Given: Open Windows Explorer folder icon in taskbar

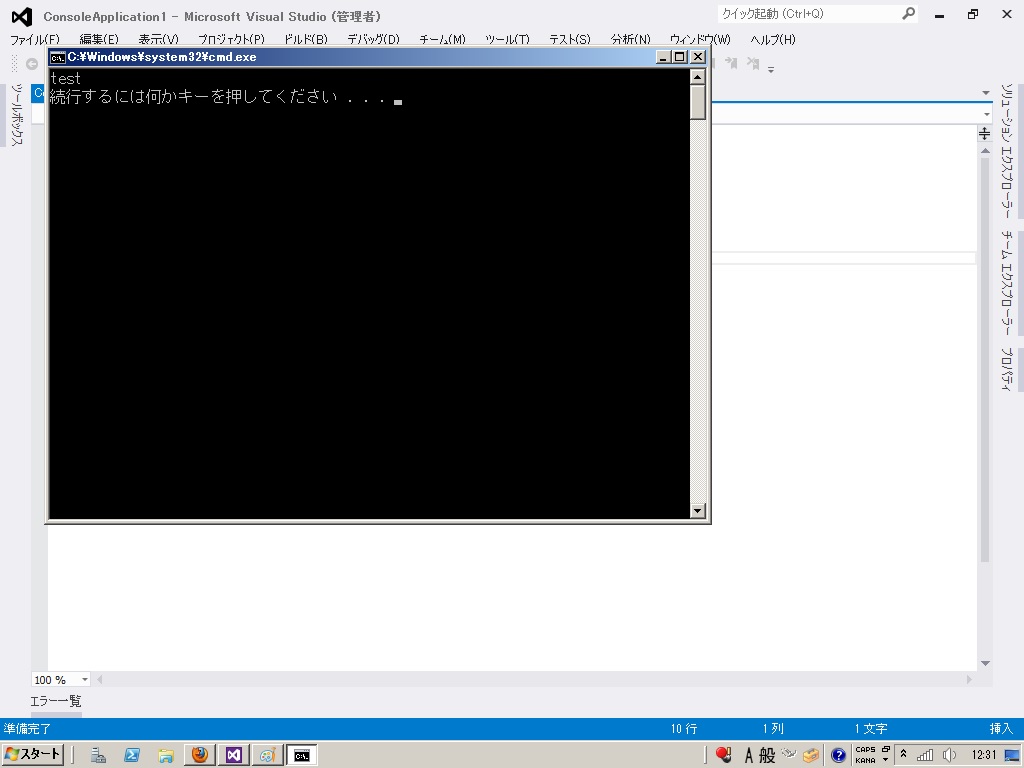Looking at the screenshot, I should coord(166,756).
